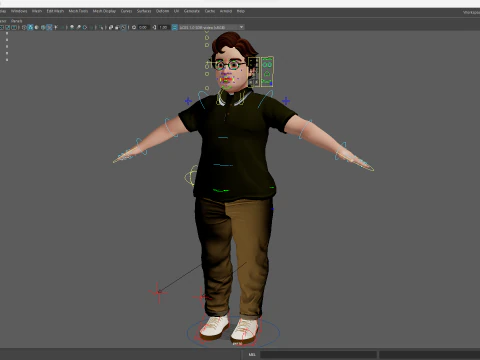Open the Arnold menu
This screenshot has width=480, height=360.
point(226,11)
